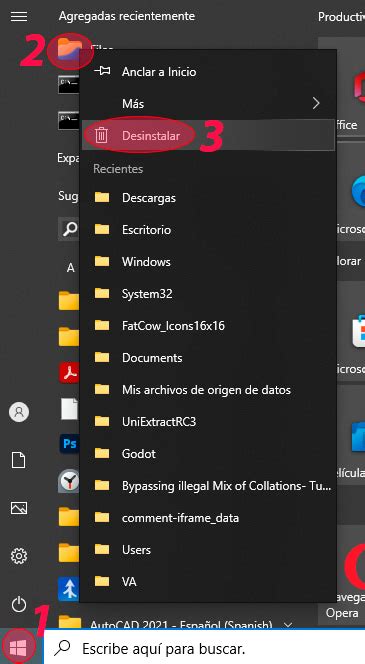Image resolution: width=365 pixels, height=664 pixels.
Task: Open the Documents shortcut icon
Action: tap(19, 460)
